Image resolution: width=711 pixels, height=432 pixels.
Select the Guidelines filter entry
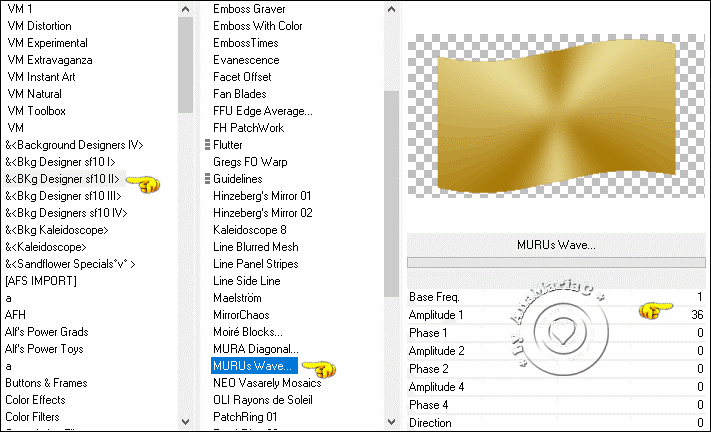tap(238, 179)
